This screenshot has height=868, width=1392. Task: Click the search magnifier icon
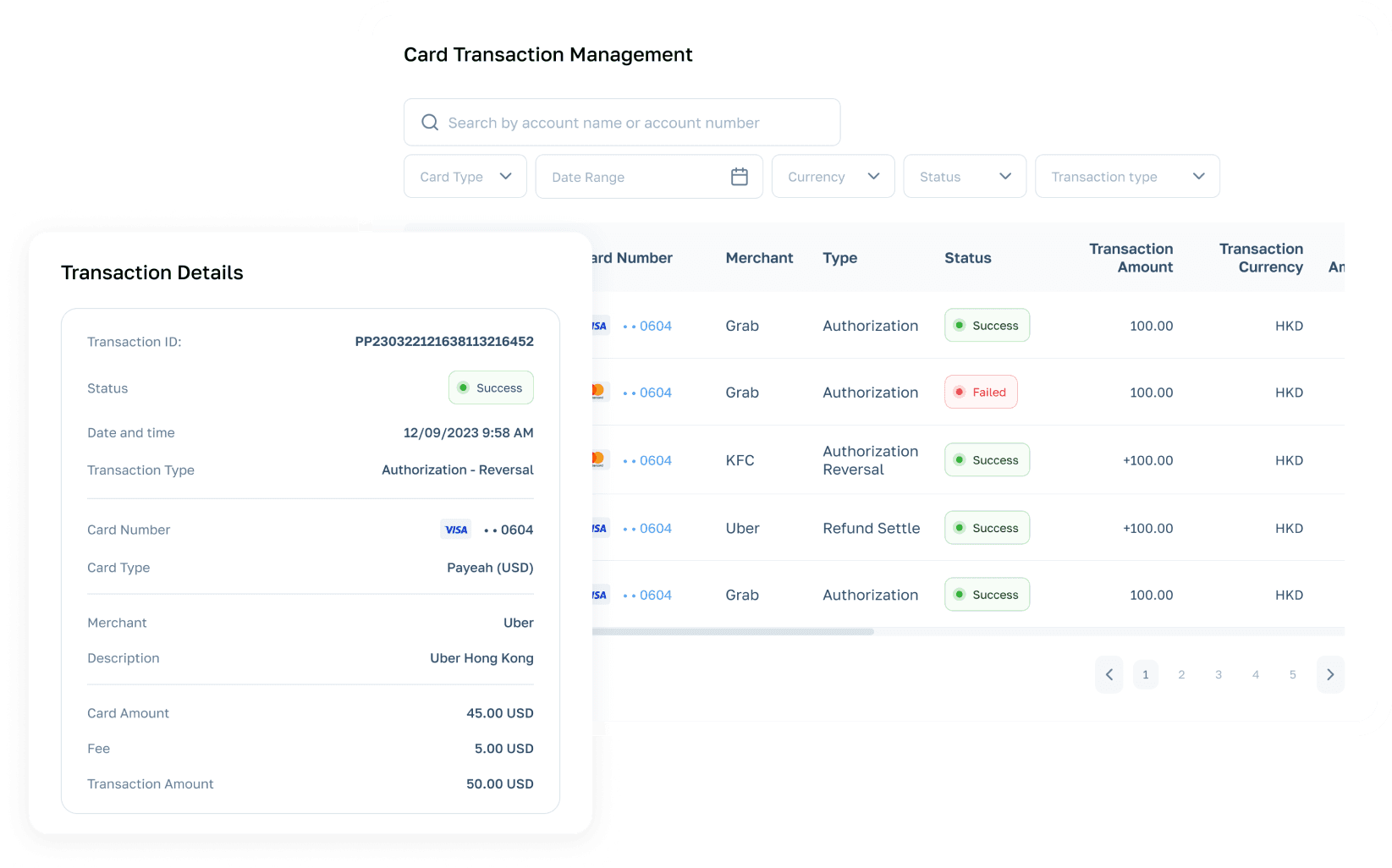(x=430, y=123)
